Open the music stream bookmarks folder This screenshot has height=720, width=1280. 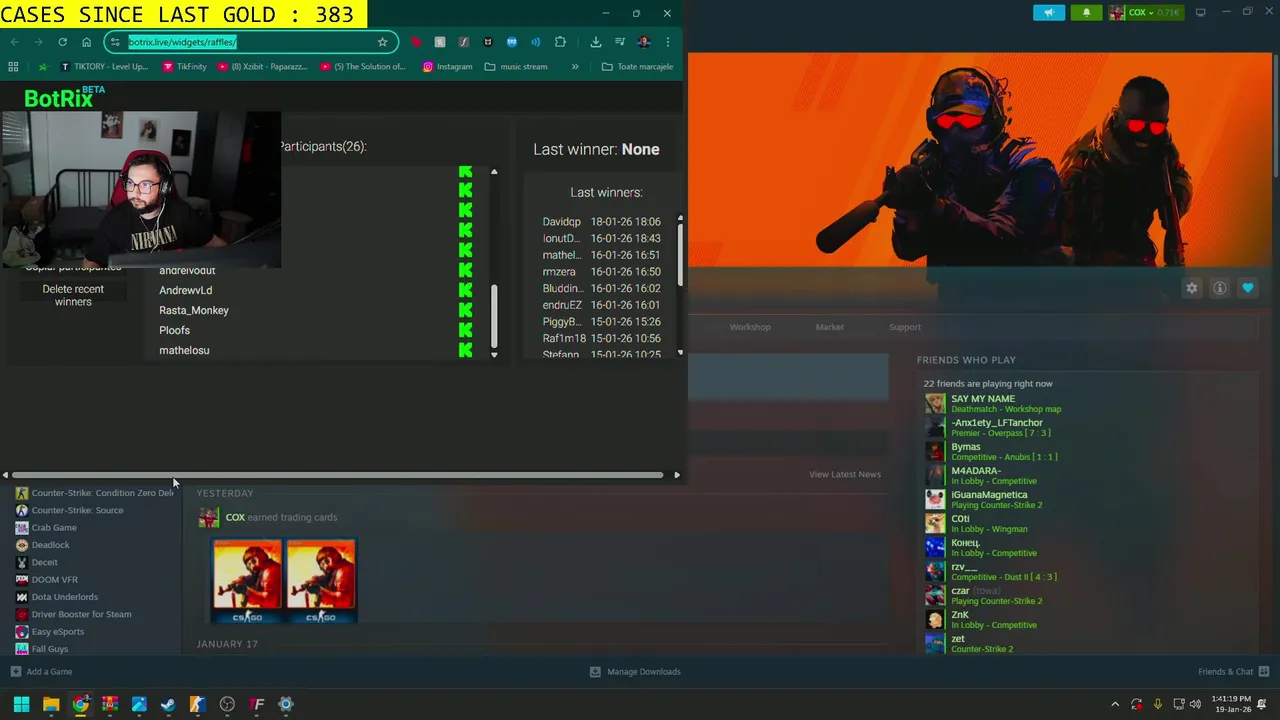point(516,67)
